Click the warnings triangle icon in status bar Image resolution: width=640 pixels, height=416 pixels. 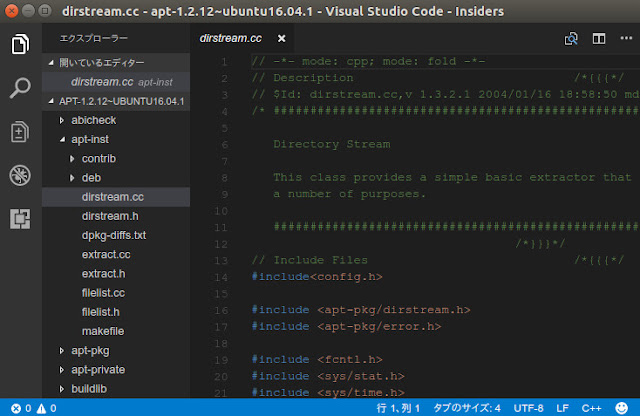coord(41,408)
